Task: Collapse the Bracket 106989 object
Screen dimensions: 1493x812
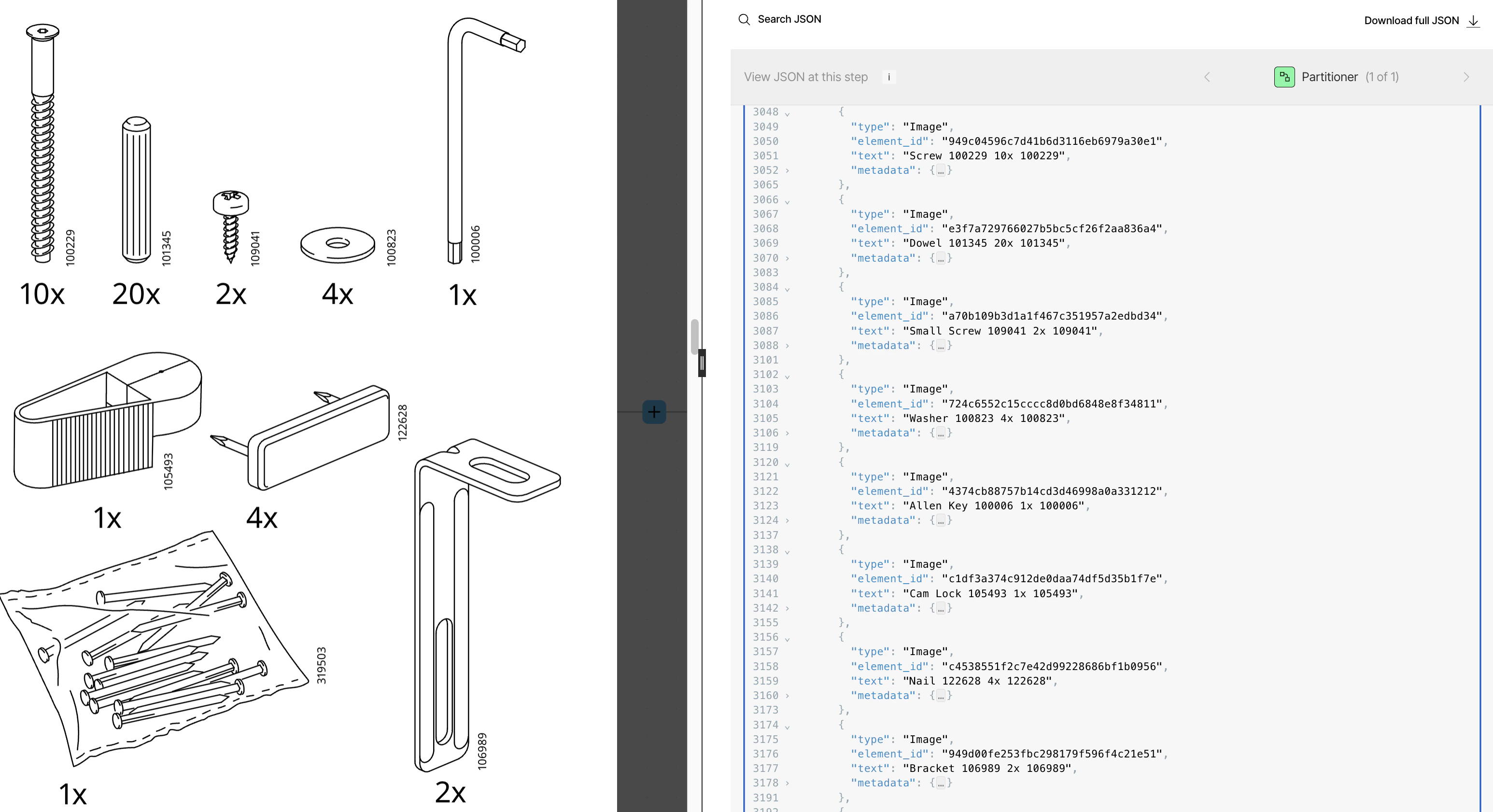Action: pyautogui.click(x=787, y=726)
